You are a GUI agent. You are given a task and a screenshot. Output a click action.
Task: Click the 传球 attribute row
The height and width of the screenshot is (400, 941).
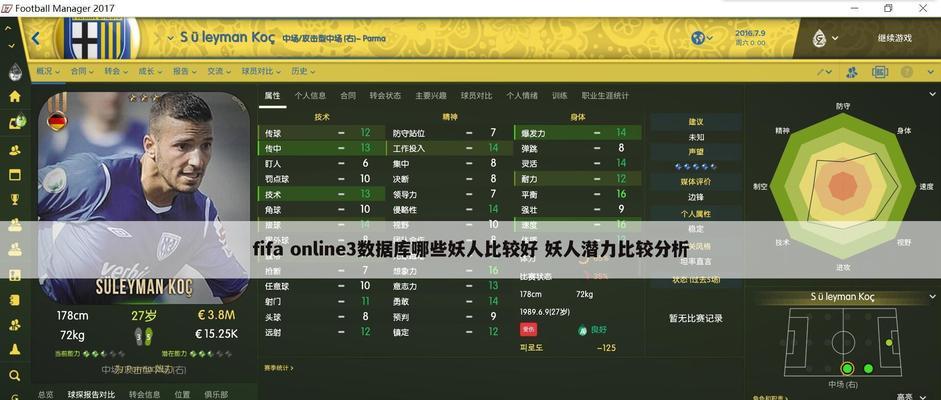(x=321, y=133)
